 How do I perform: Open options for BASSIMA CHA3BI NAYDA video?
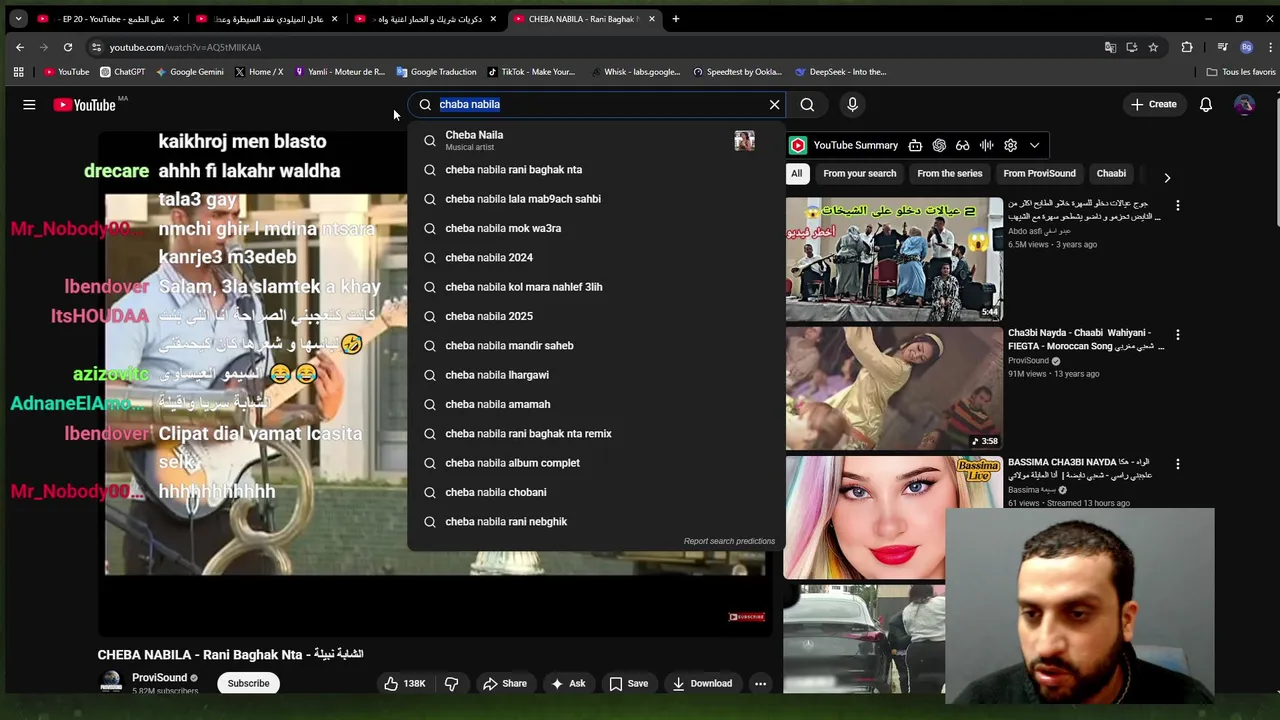coord(1177,464)
